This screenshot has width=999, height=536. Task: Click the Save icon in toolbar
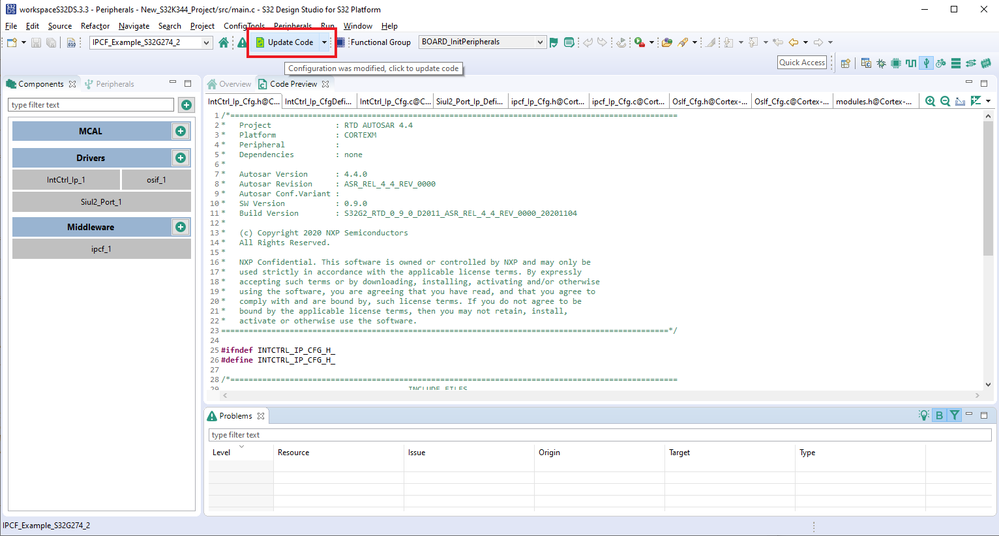36,43
